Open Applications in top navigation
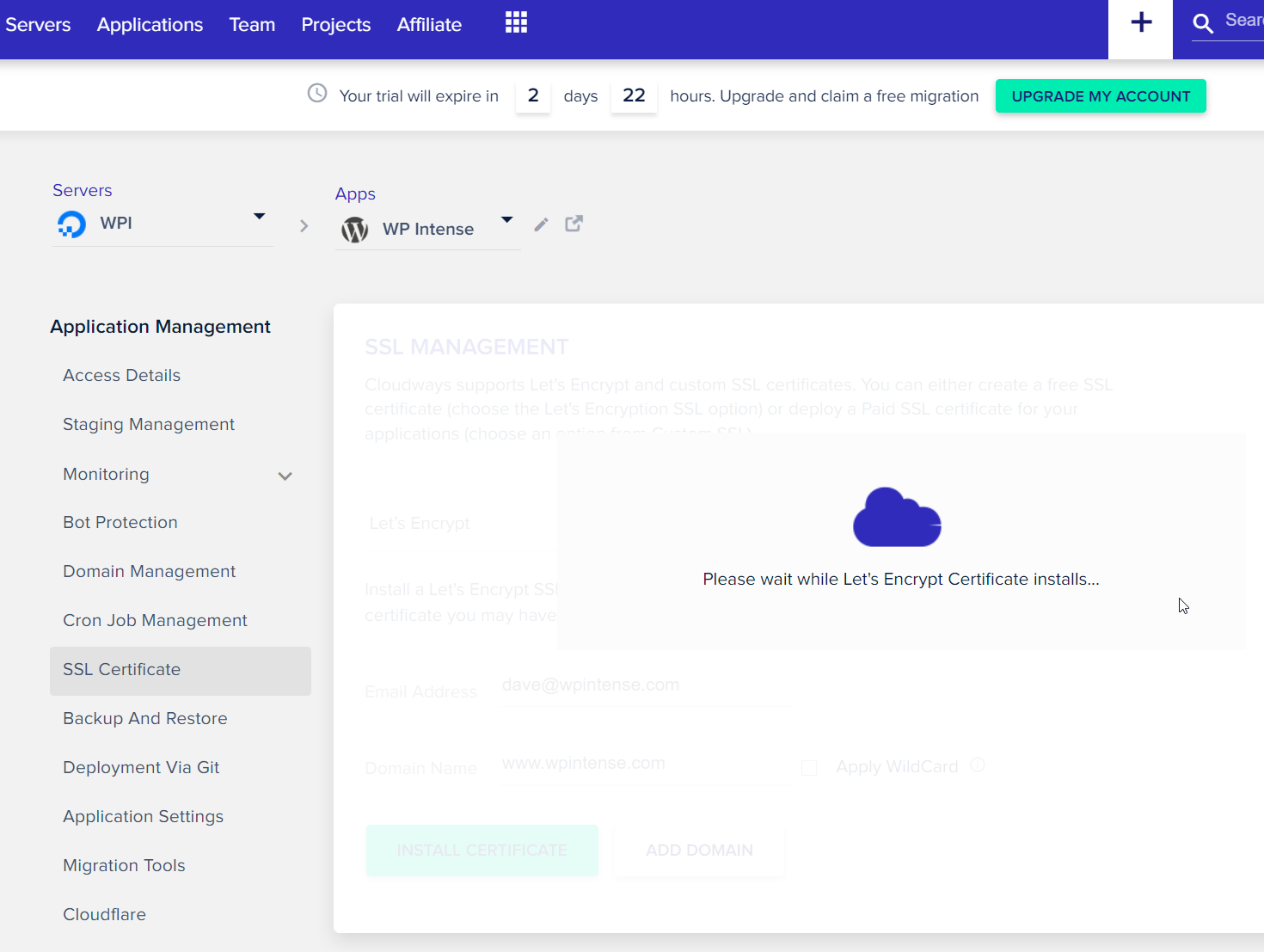The image size is (1264, 952). tap(150, 25)
